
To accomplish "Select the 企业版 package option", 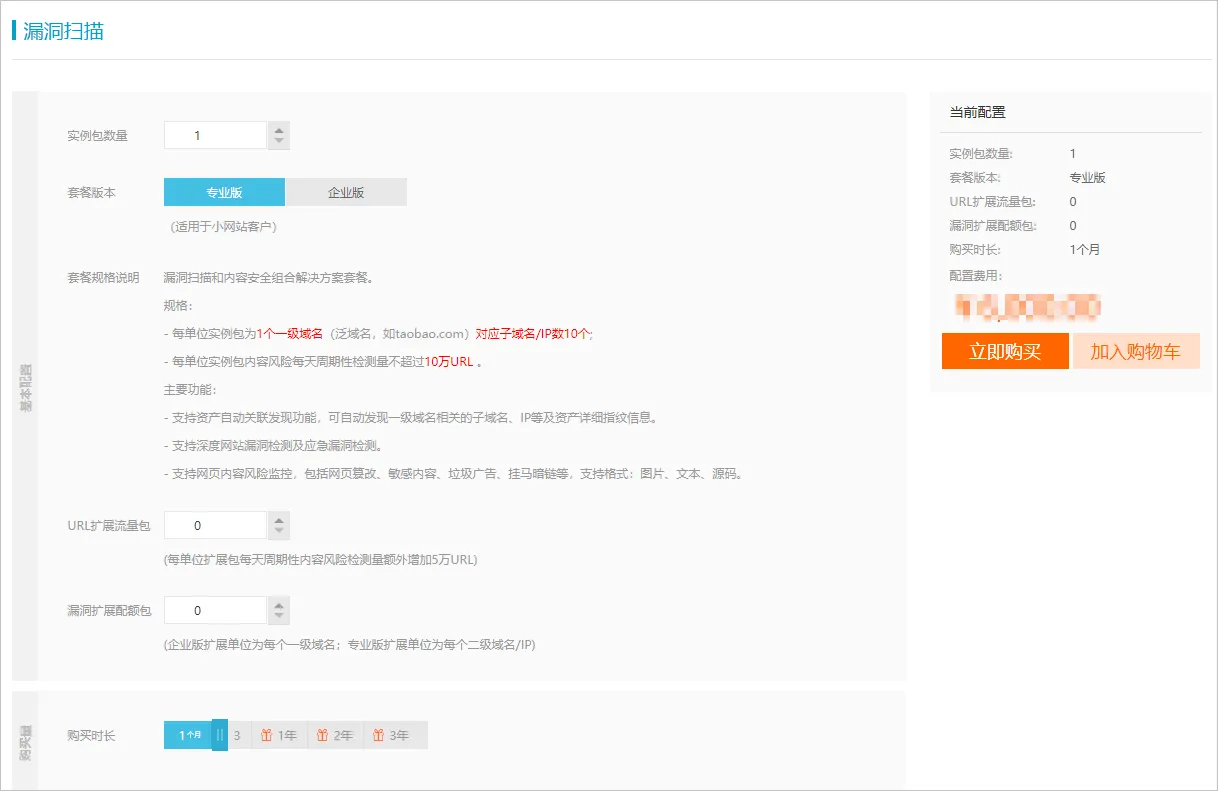I will click(346, 192).
